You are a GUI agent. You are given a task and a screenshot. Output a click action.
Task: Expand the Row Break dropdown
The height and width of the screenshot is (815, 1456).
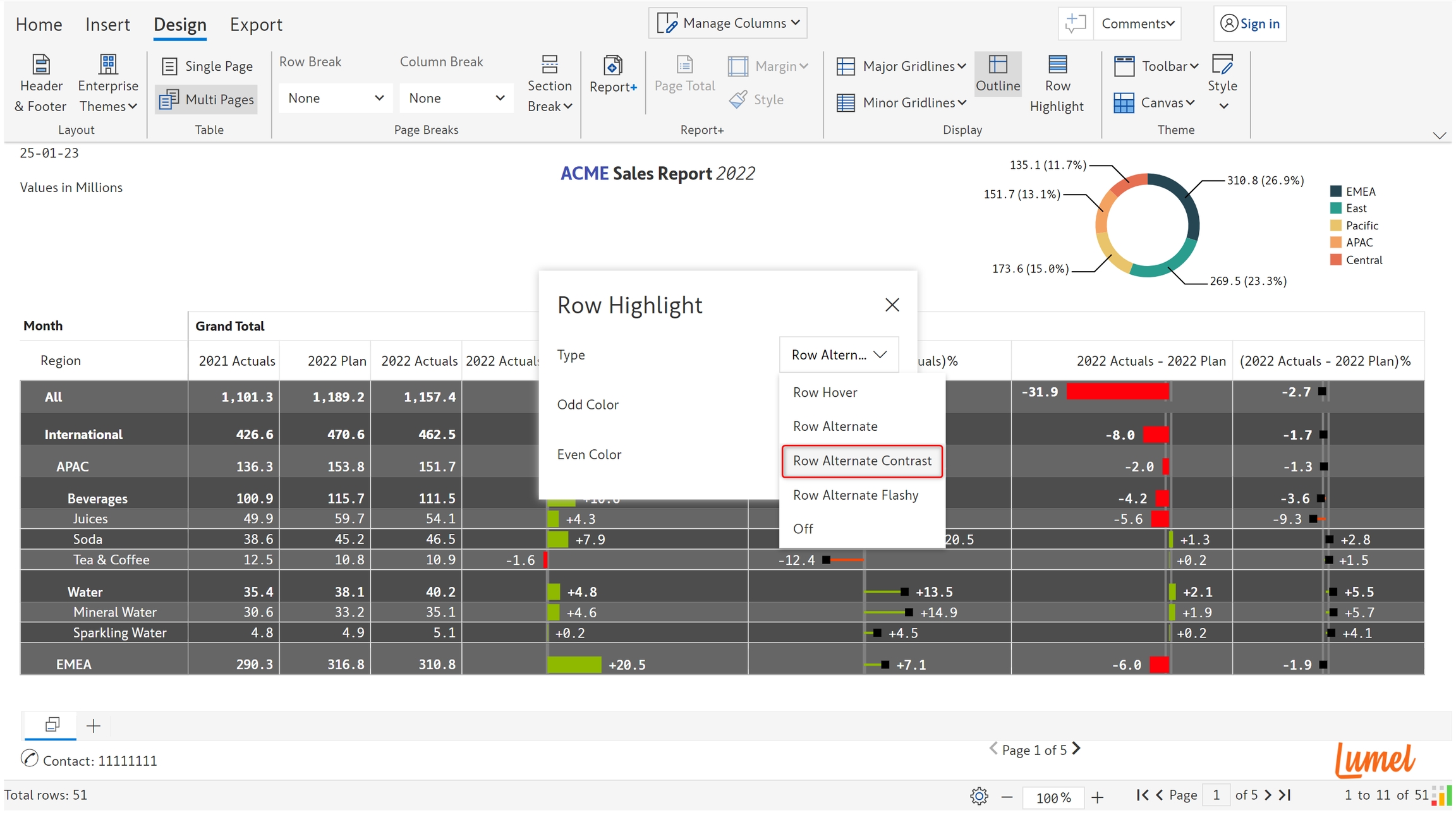pyautogui.click(x=336, y=98)
